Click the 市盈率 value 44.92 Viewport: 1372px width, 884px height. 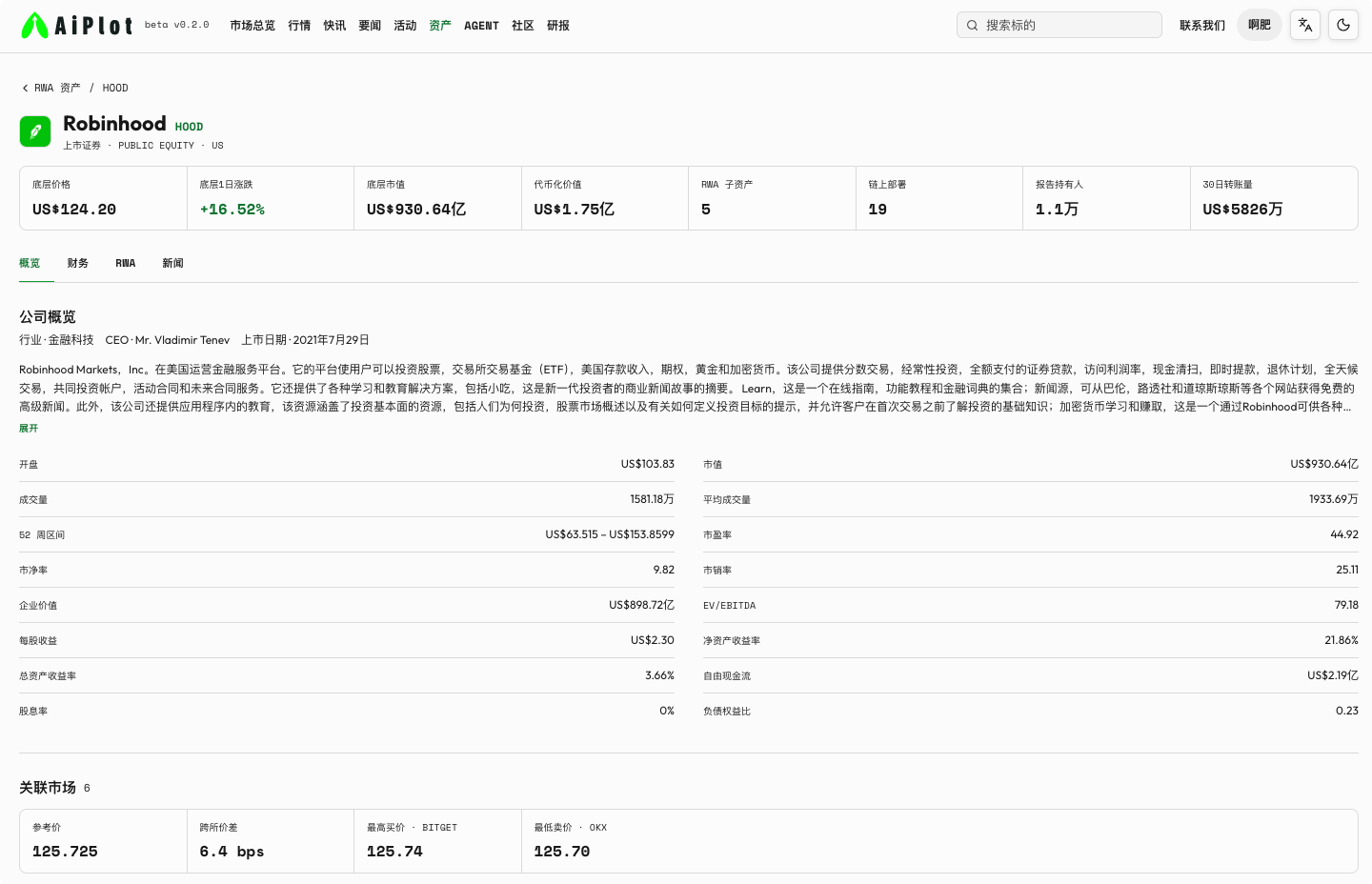1344,534
